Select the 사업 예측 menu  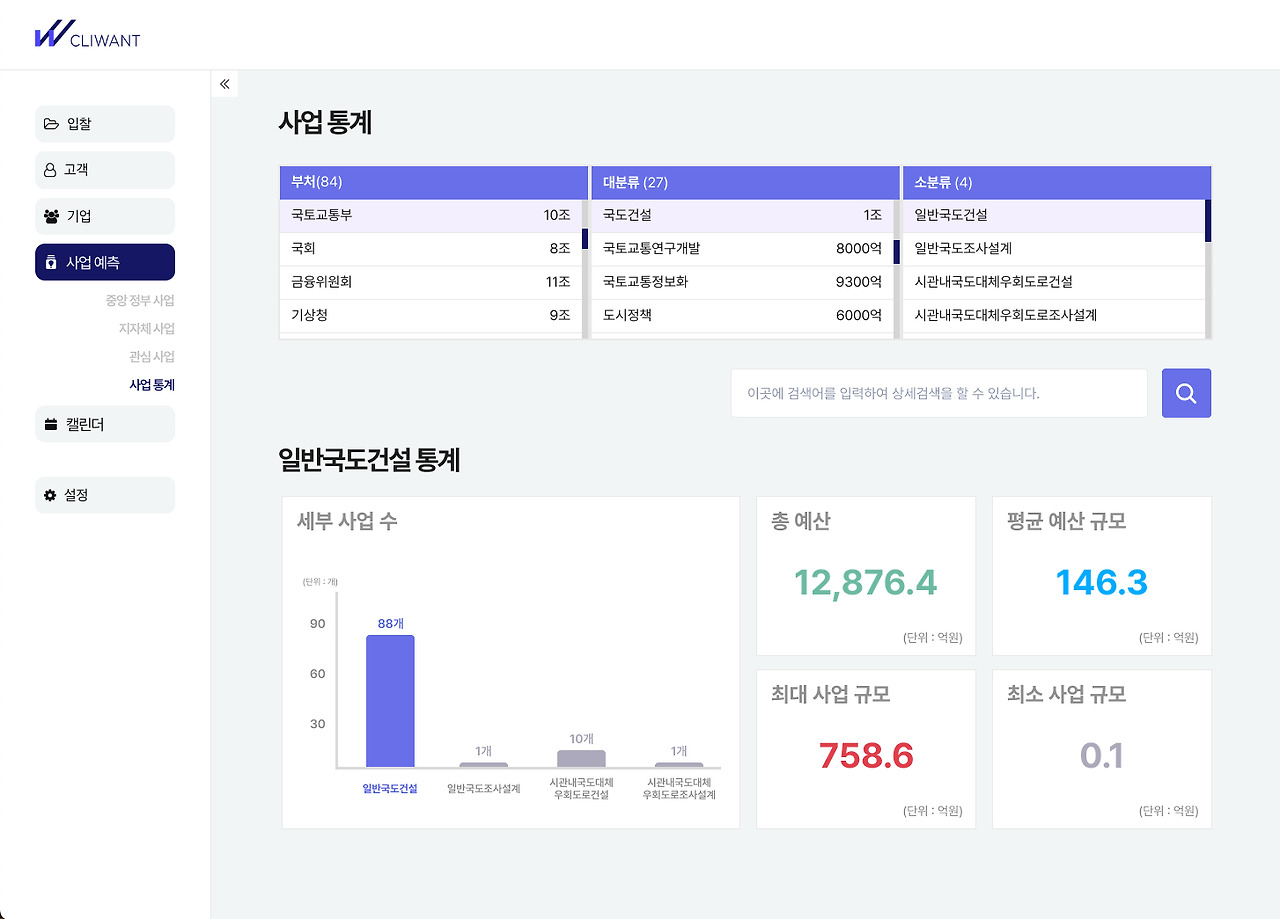[105, 262]
